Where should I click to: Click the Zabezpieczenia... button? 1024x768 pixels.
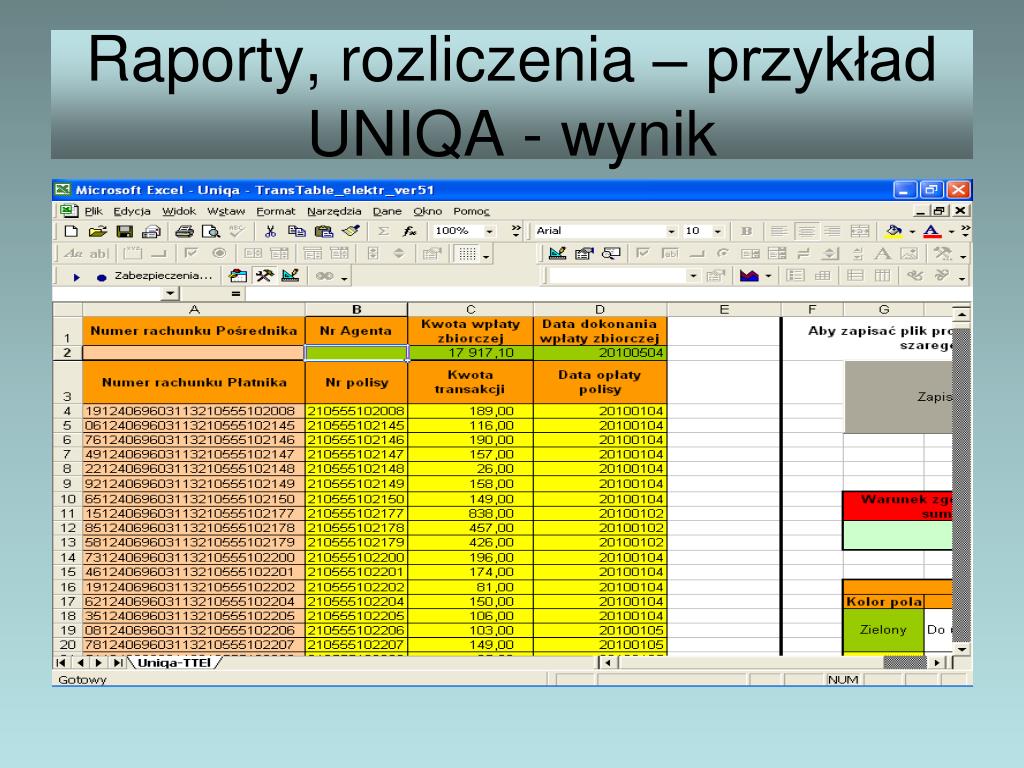(x=163, y=276)
